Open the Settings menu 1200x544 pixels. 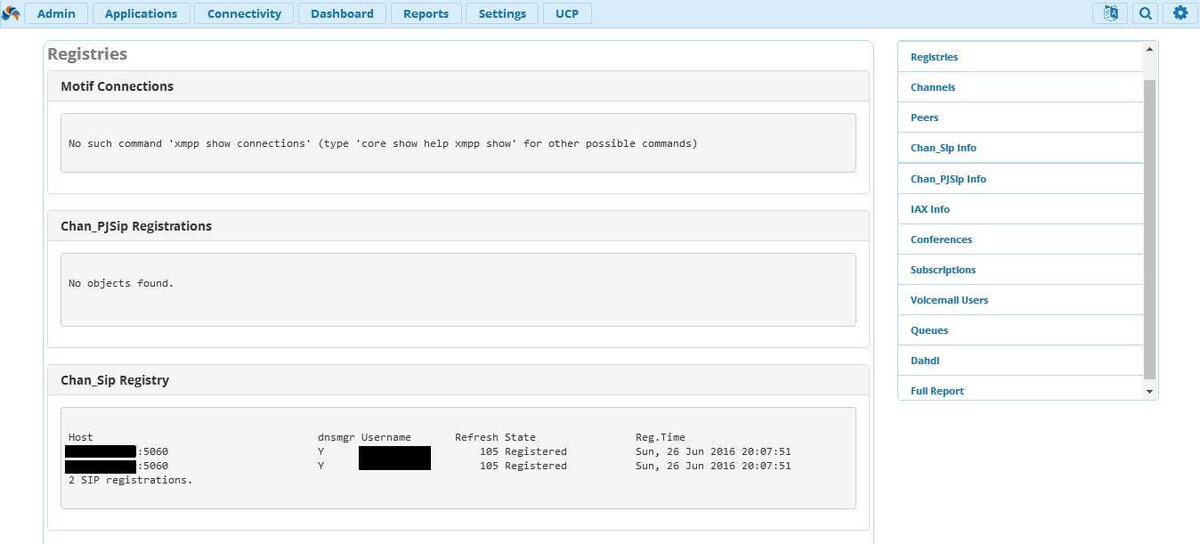[x=502, y=14]
